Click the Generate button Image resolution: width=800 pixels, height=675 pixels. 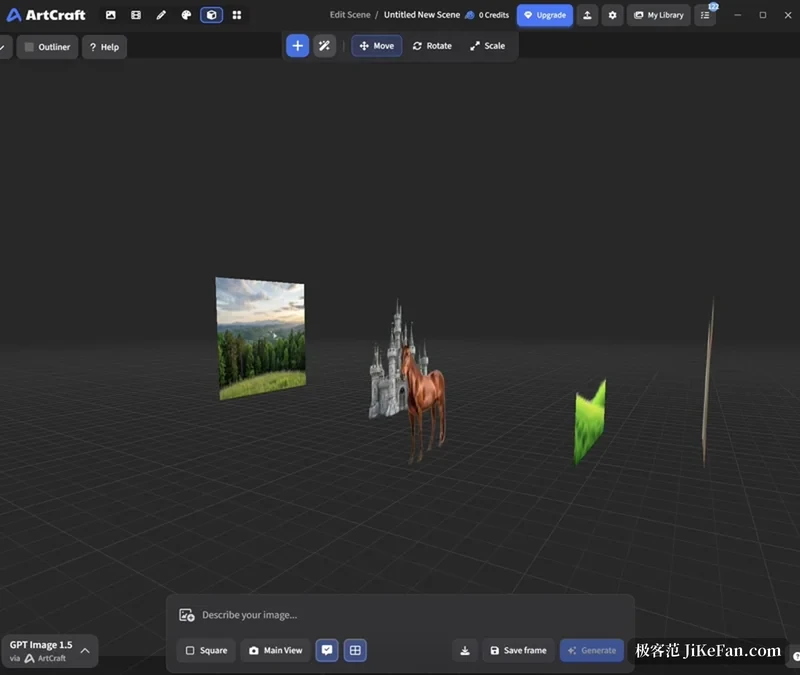click(x=592, y=651)
